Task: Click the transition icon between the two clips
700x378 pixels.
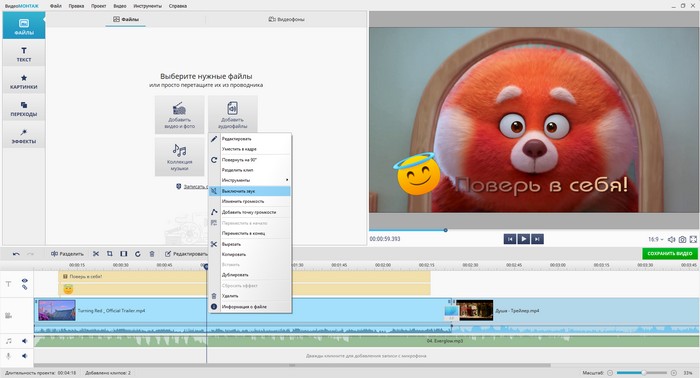Action: pos(451,311)
